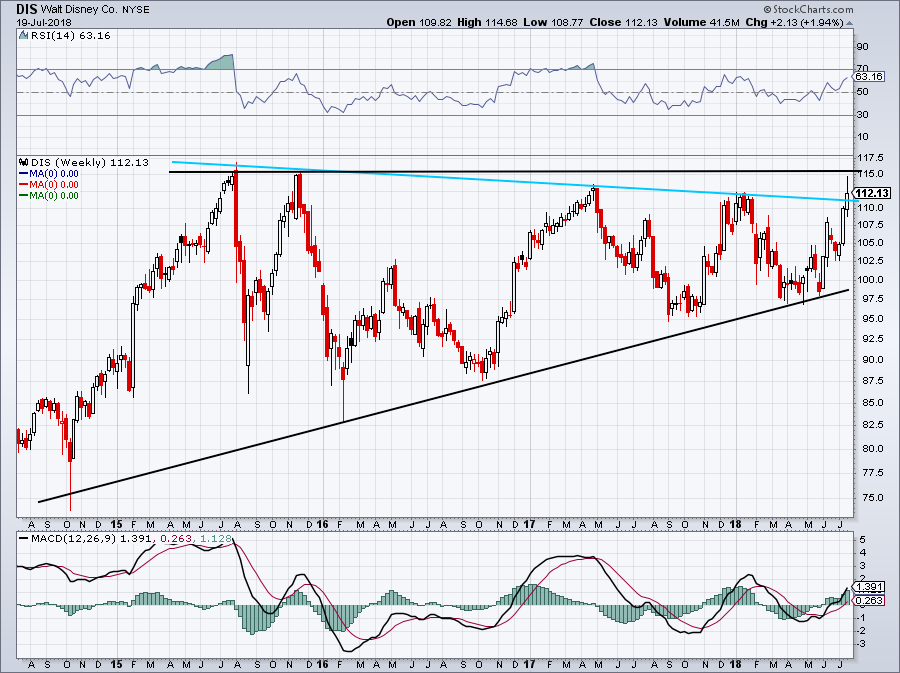Click the up triangle after Chg percentage
The image size is (900, 673).
point(849,23)
